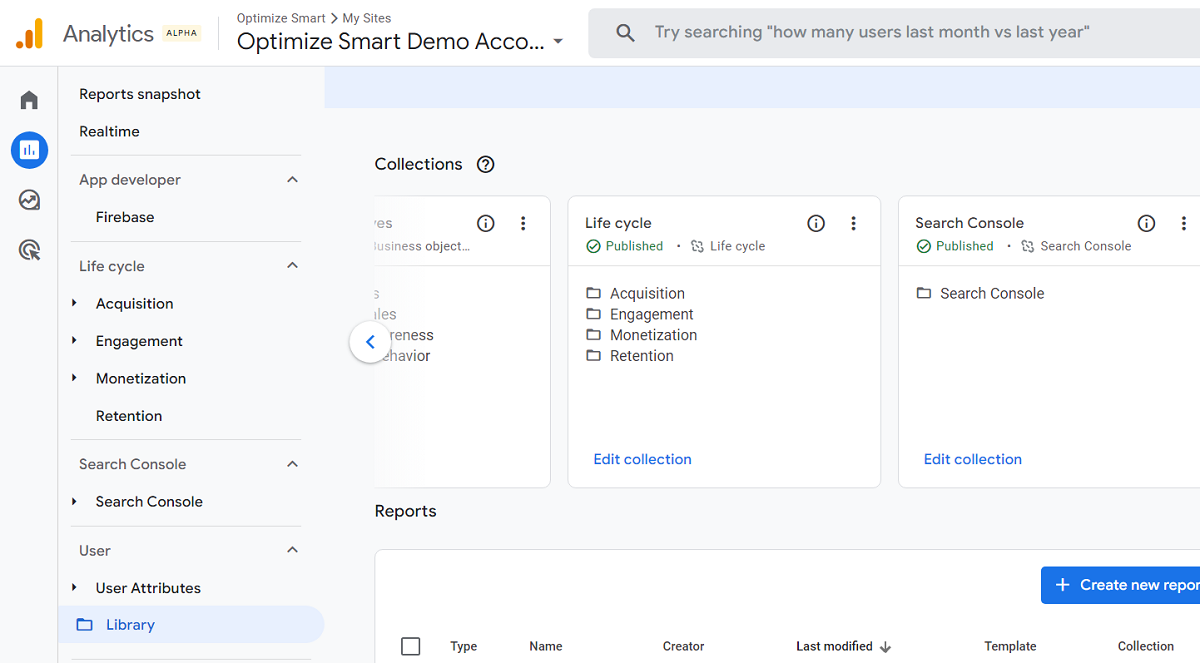
Task: Collapse the App developer section
Action: 291,179
